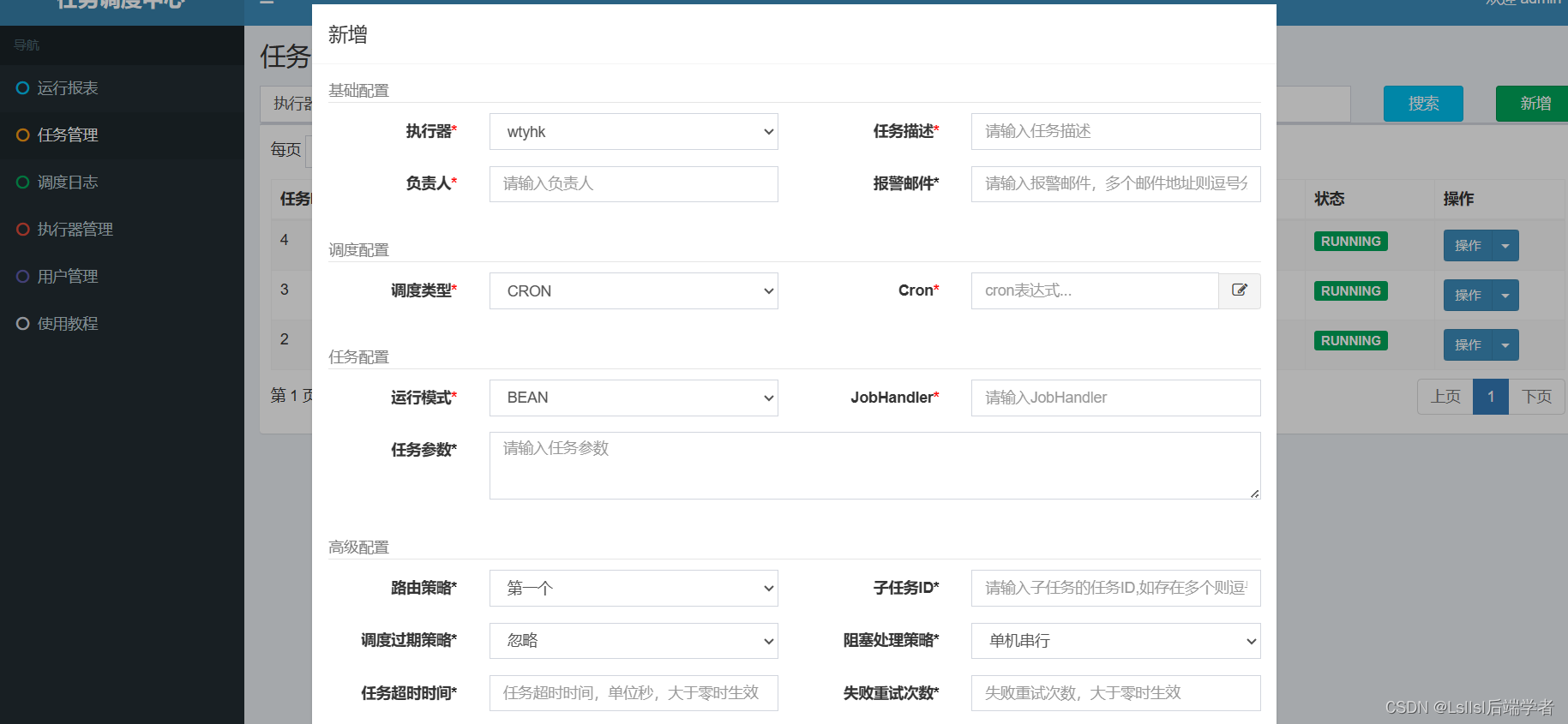This screenshot has width=1568, height=724.
Task: Expand the 操作 caret for task 2 row
Action: [1505, 345]
